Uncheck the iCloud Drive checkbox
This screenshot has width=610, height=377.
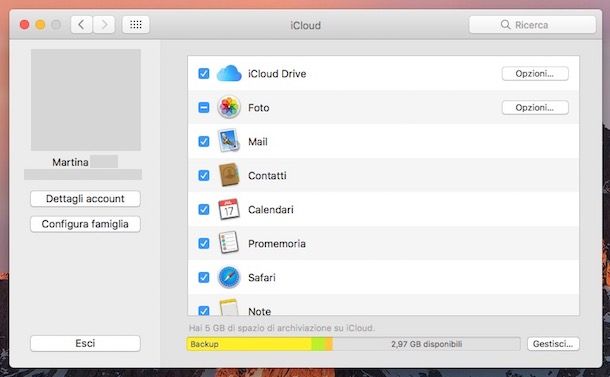pos(204,74)
